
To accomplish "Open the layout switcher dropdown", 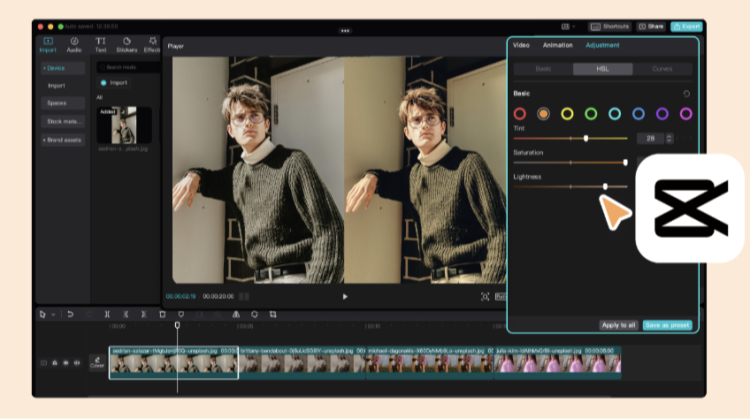I will coord(568,26).
